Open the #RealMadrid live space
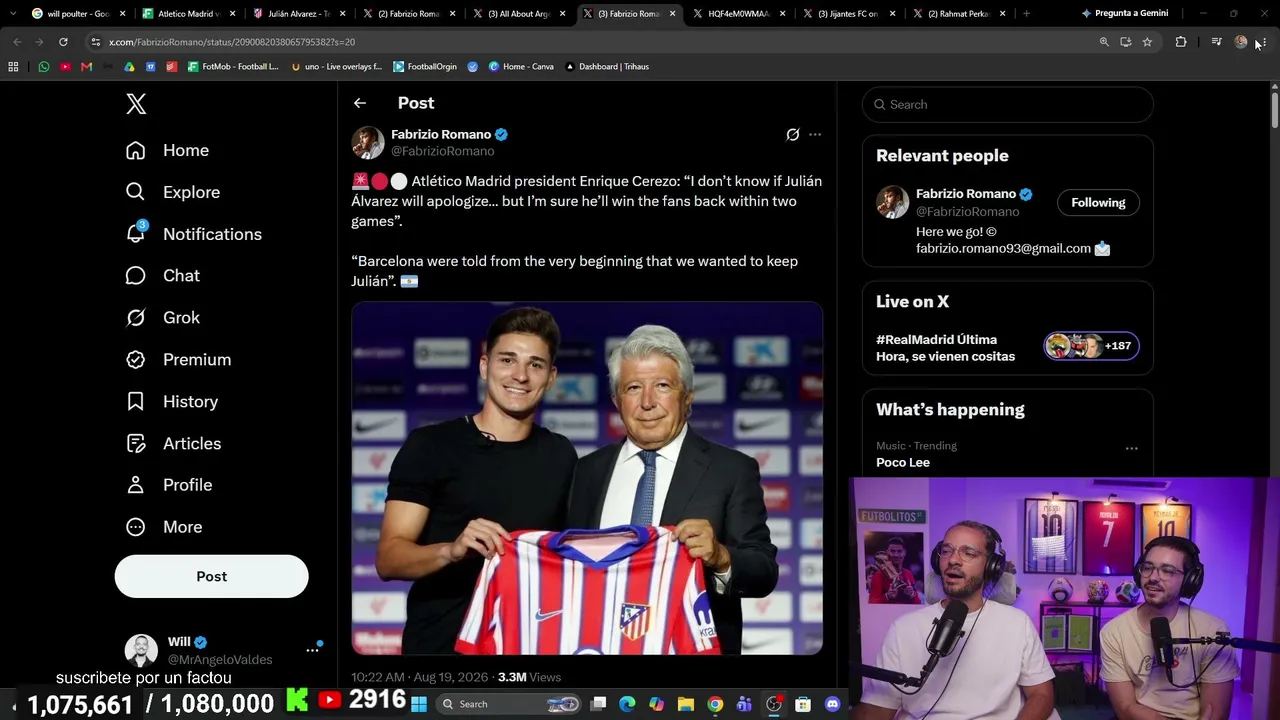1280x720 pixels. (x=945, y=348)
